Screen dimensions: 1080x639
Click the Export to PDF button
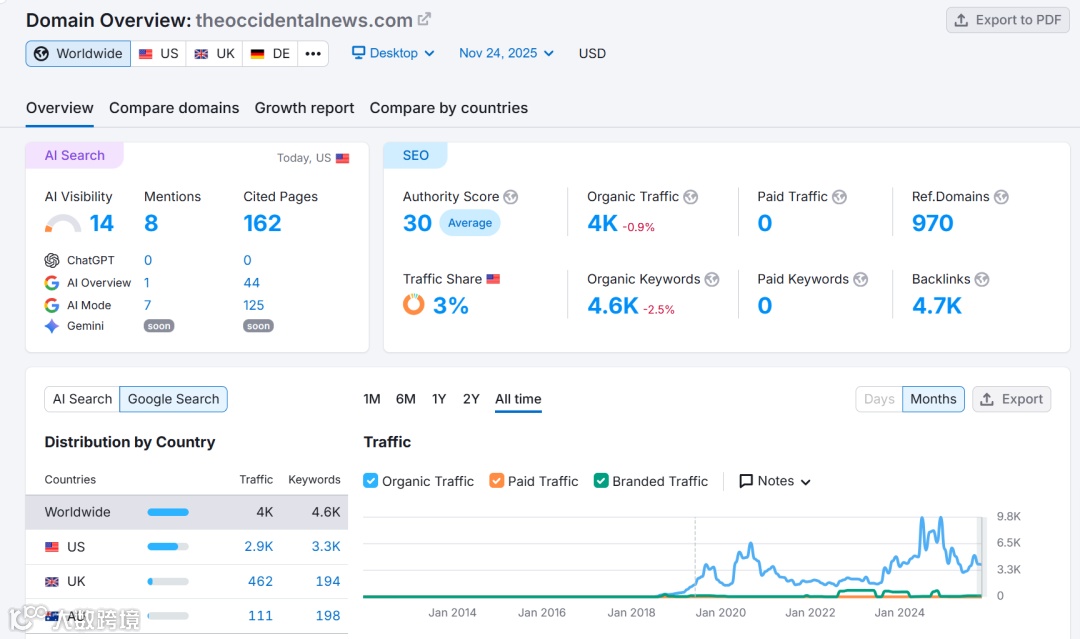point(1008,20)
